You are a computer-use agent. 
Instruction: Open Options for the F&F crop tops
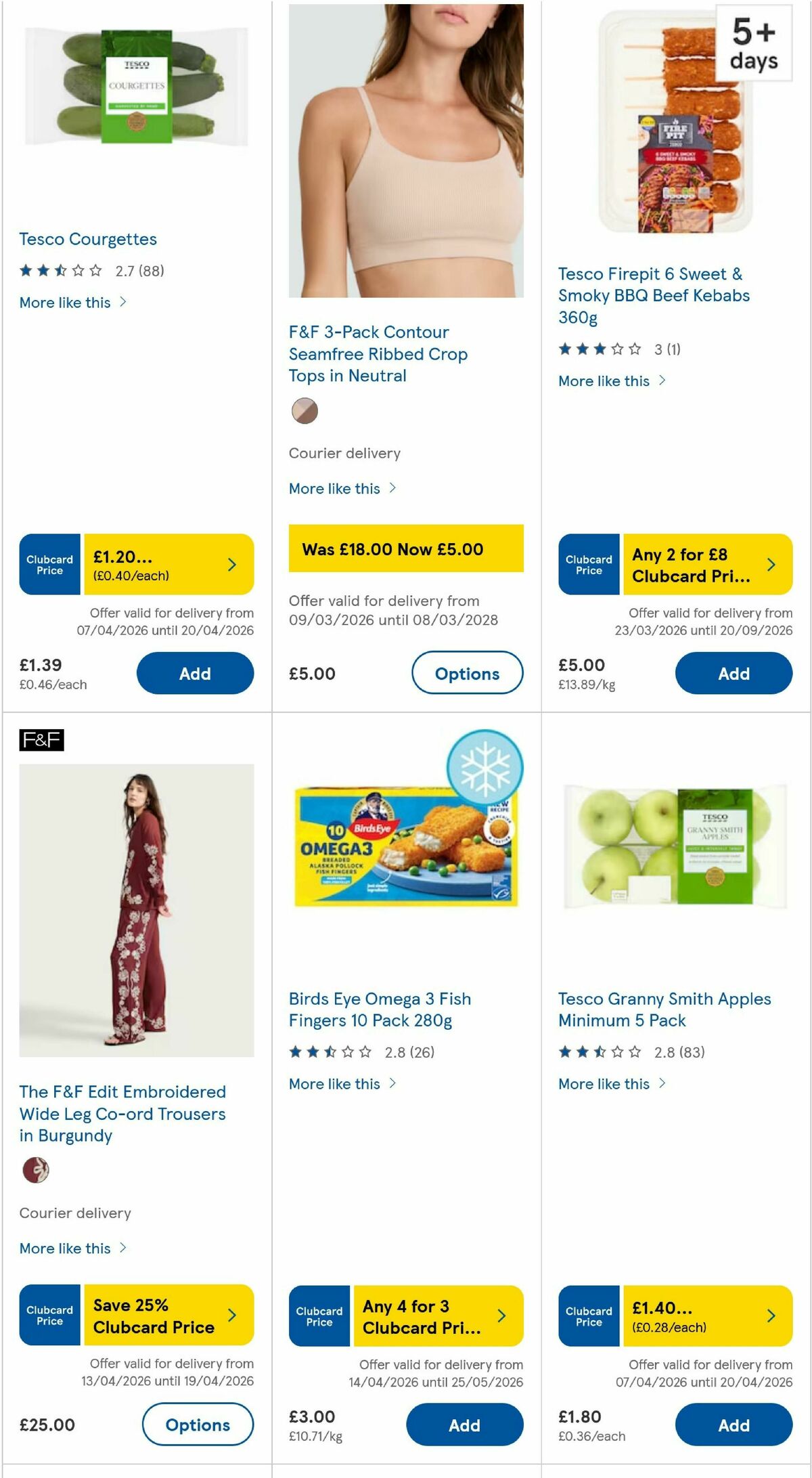tap(467, 673)
